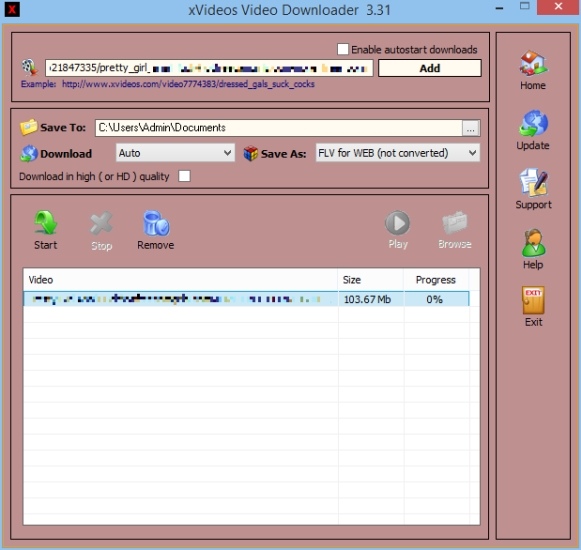The width and height of the screenshot is (581, 550).
Task: Click the Add button
Action: click(430, 68)
